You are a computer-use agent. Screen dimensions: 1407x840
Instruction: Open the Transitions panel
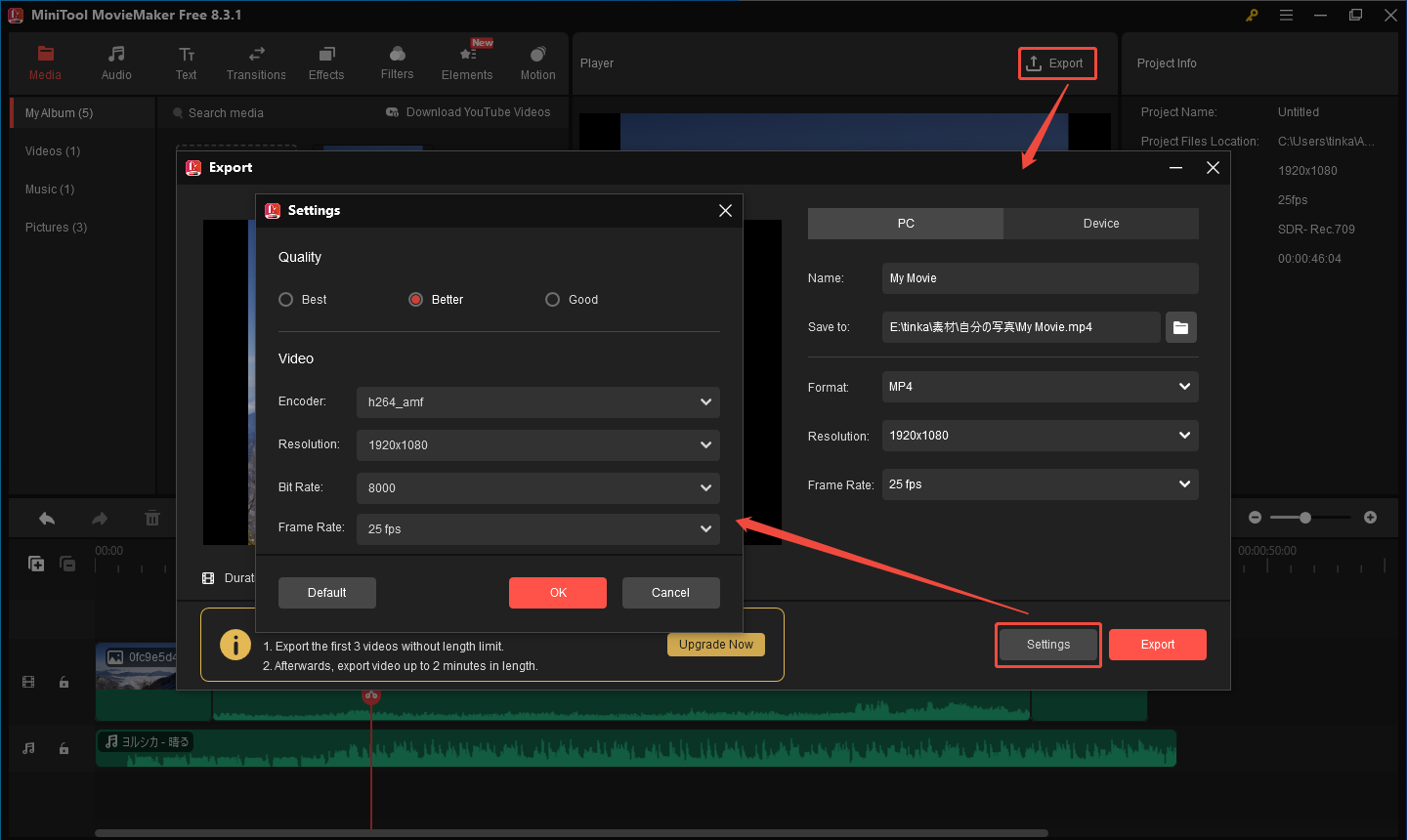256,62
